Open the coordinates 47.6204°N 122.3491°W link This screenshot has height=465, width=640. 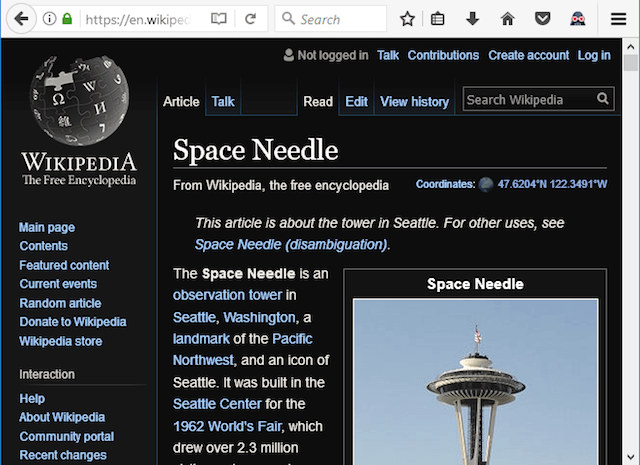(552, 185)
